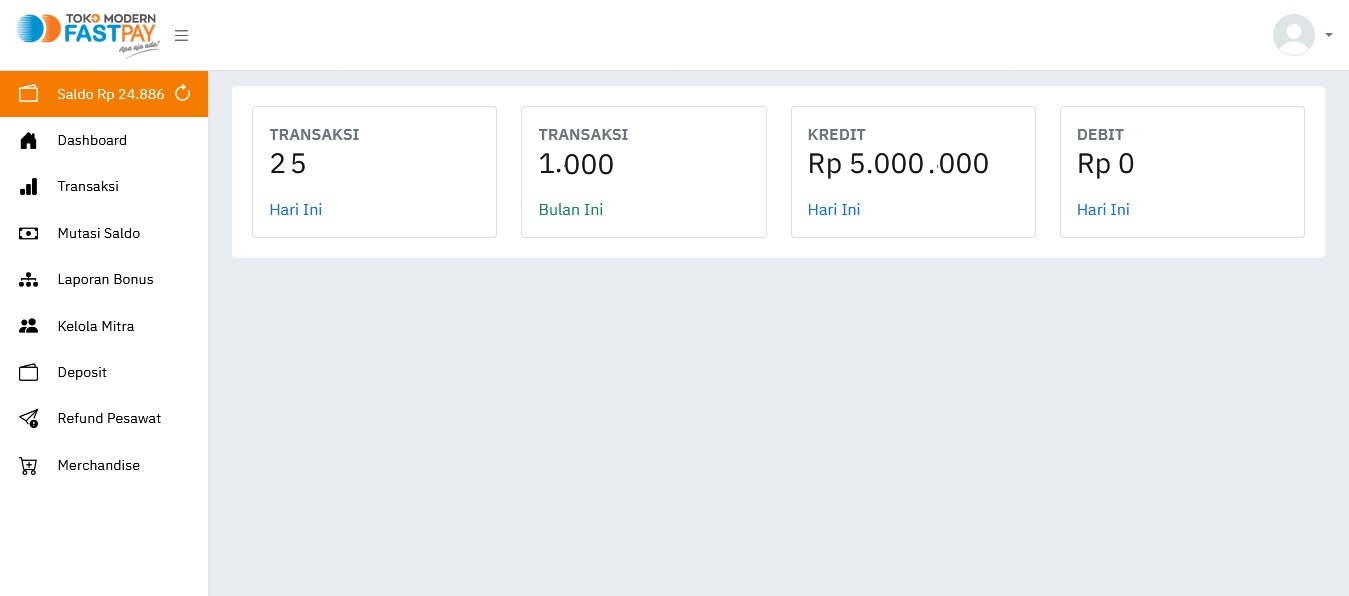Image resolution: width=1349 pixels, height=596 pixels.
Task: Refresh the Saldo balance using the reload icon
Action: (x=182, y=93)
